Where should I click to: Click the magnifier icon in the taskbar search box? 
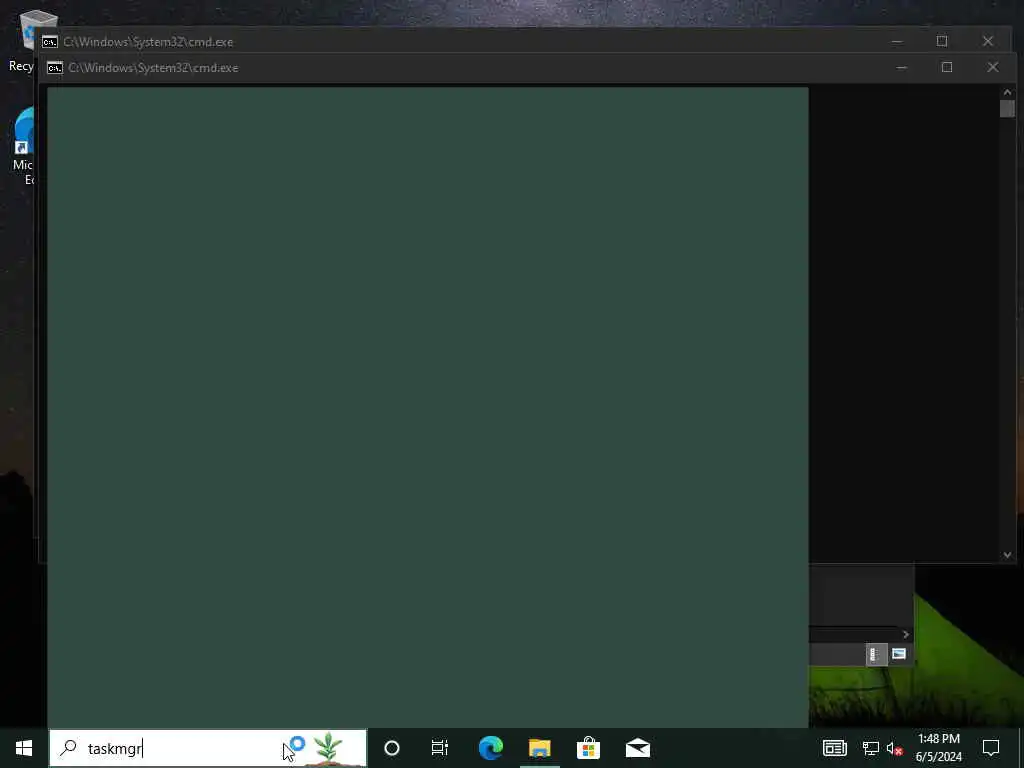tap(69, 748)
